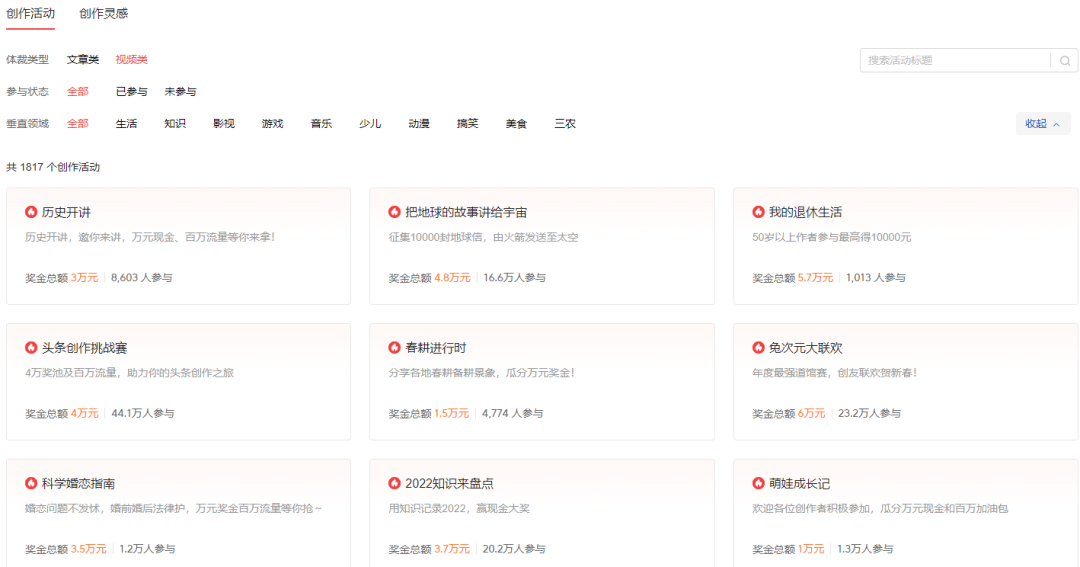Filter by 已参与 participation status

[131, 92]
